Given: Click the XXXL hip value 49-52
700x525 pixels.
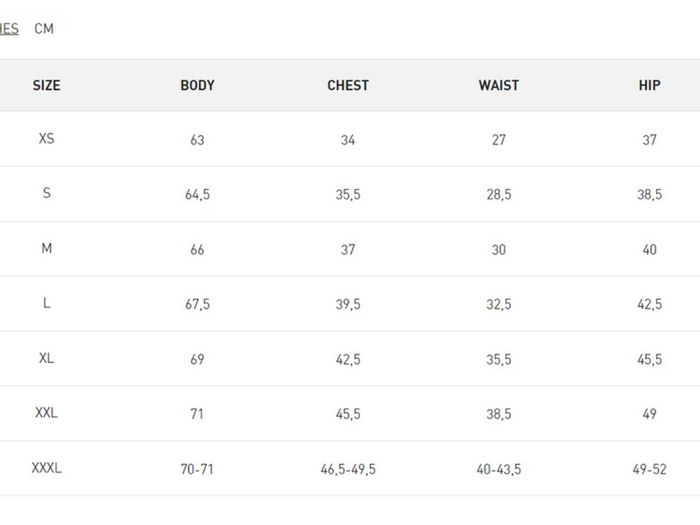Looking at the screenshot, I should (650, 469).
